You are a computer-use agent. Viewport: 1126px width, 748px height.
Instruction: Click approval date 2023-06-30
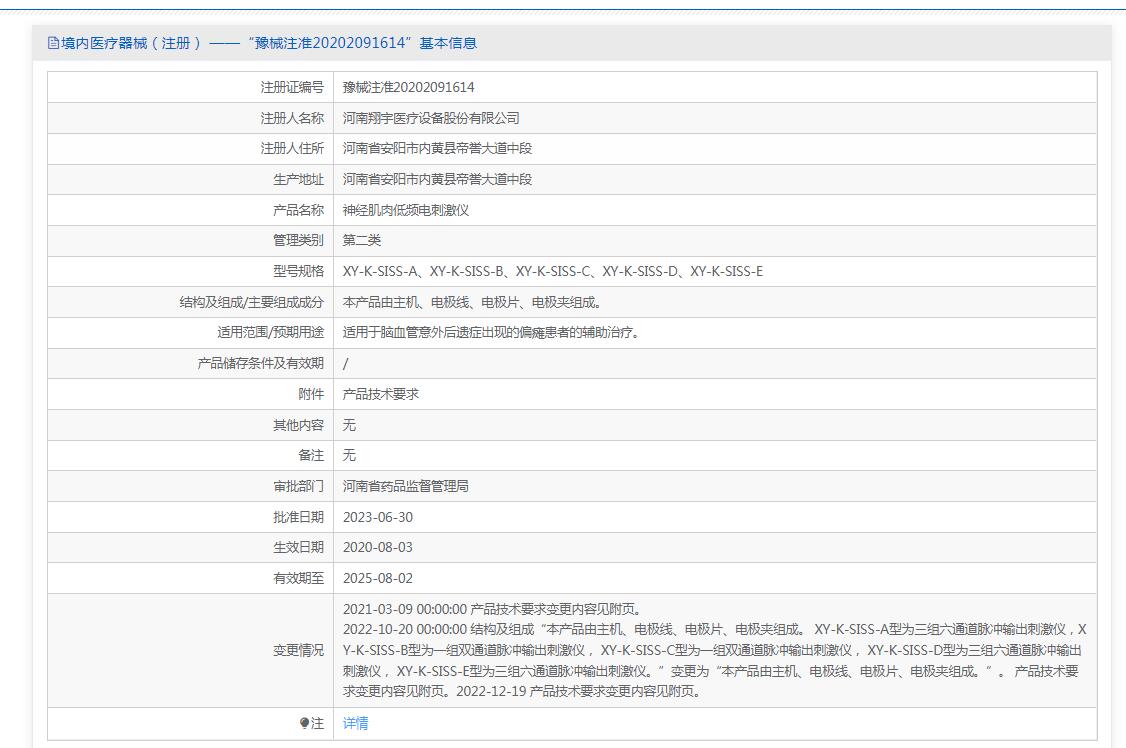[377, 517]
